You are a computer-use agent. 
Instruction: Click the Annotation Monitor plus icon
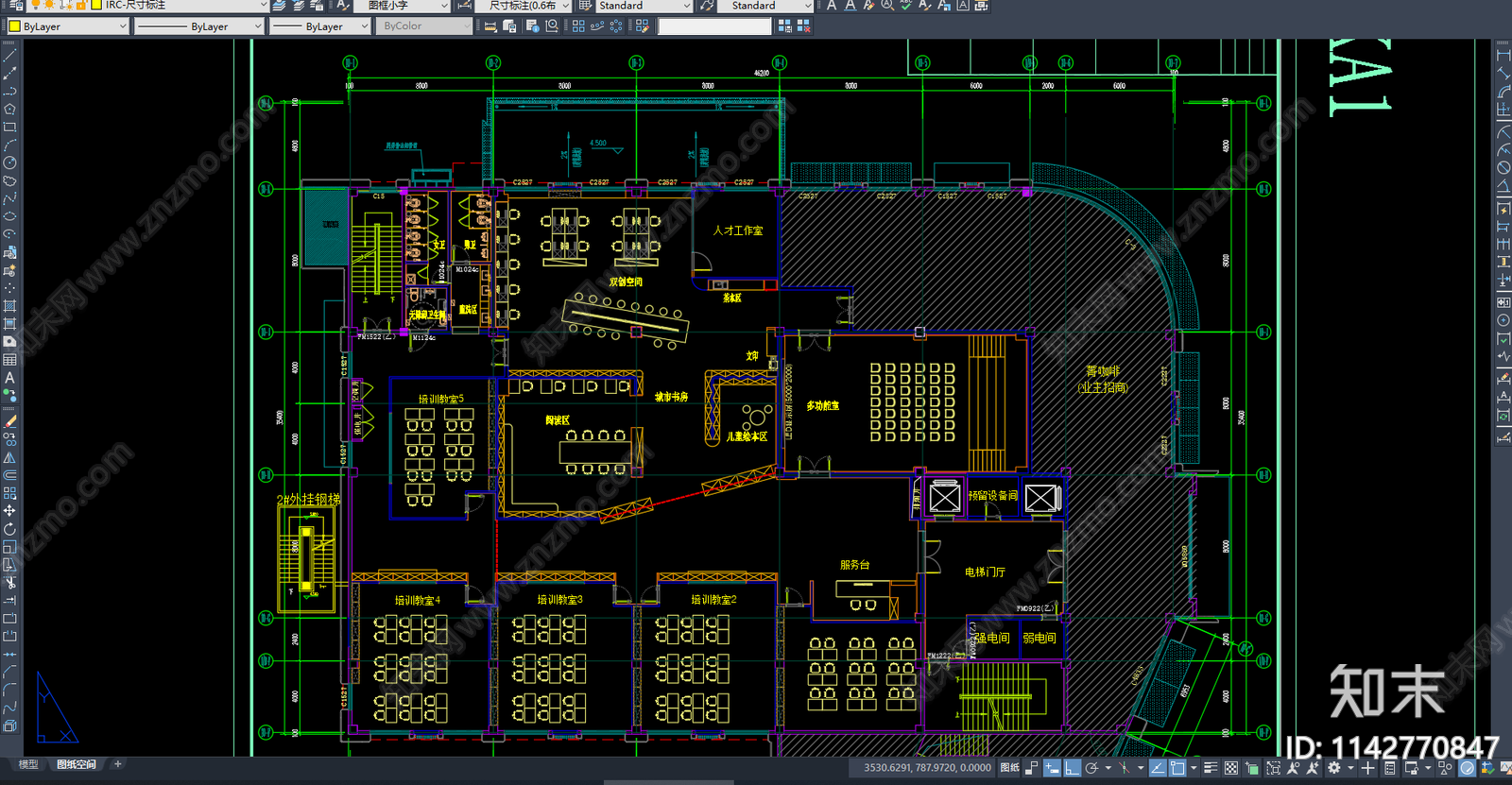pos(1366,768)
